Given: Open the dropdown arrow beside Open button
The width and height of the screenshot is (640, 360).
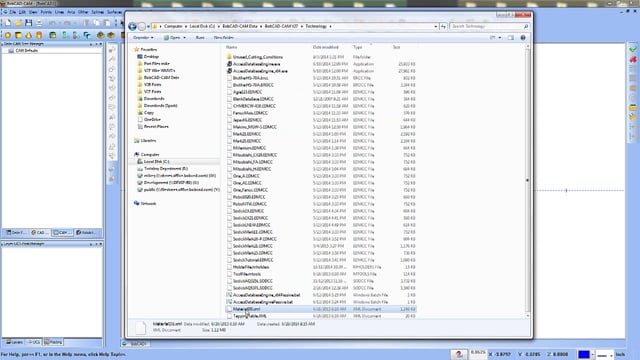Looking at the screenshot, I should tap(184, 38).
